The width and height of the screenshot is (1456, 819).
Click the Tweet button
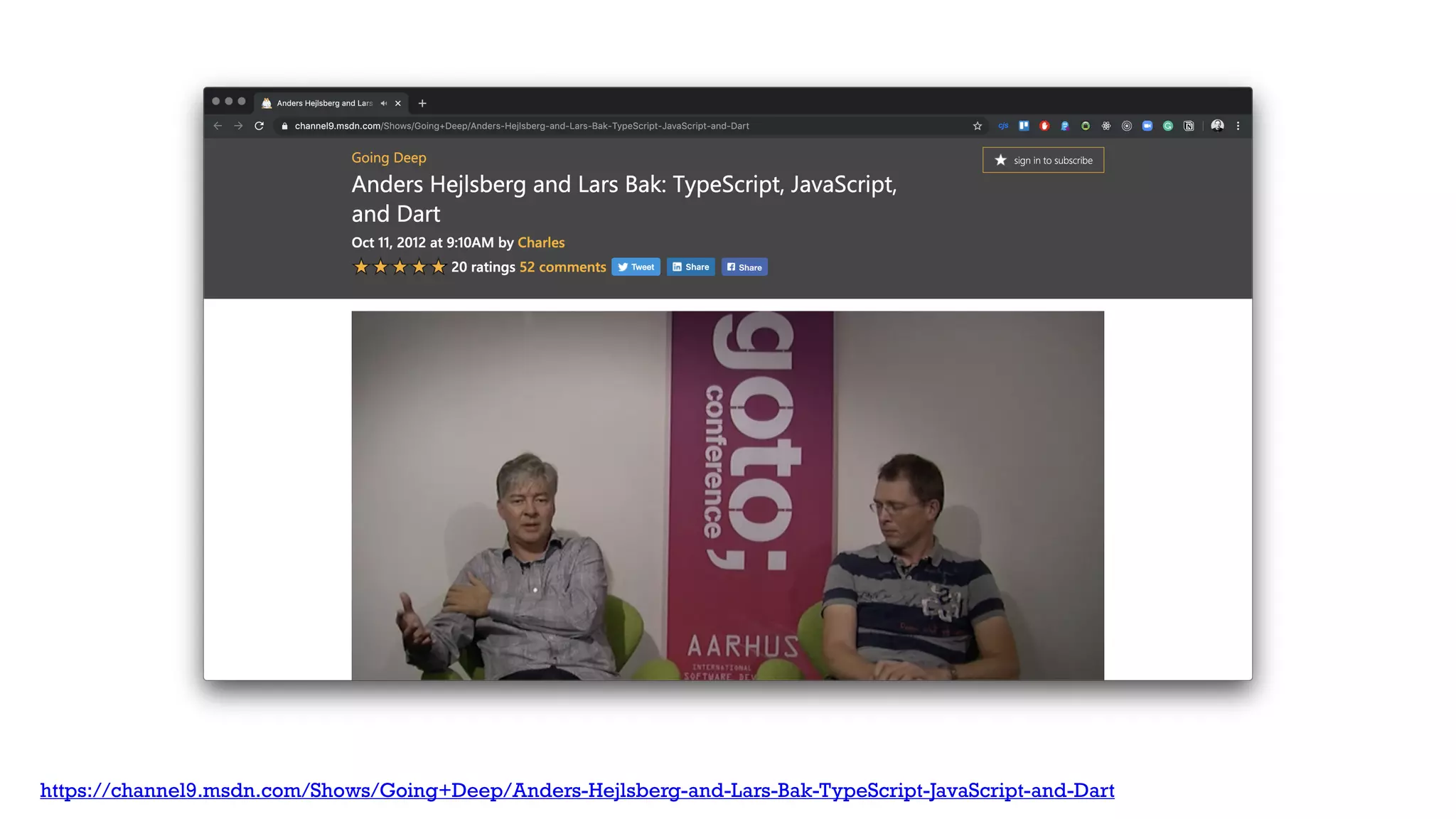click(636, 267)
